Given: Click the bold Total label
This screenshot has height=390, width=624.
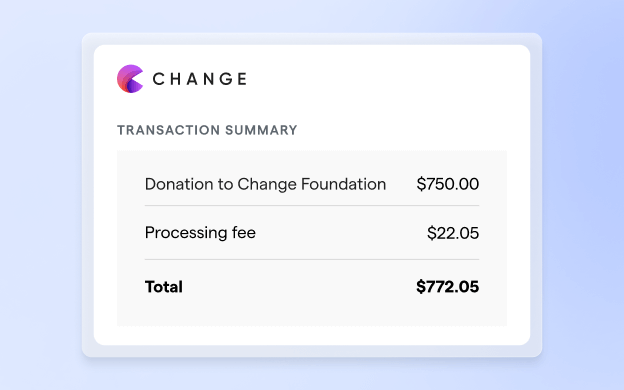Looking at the screenshot, I should (x=164, y=287).
